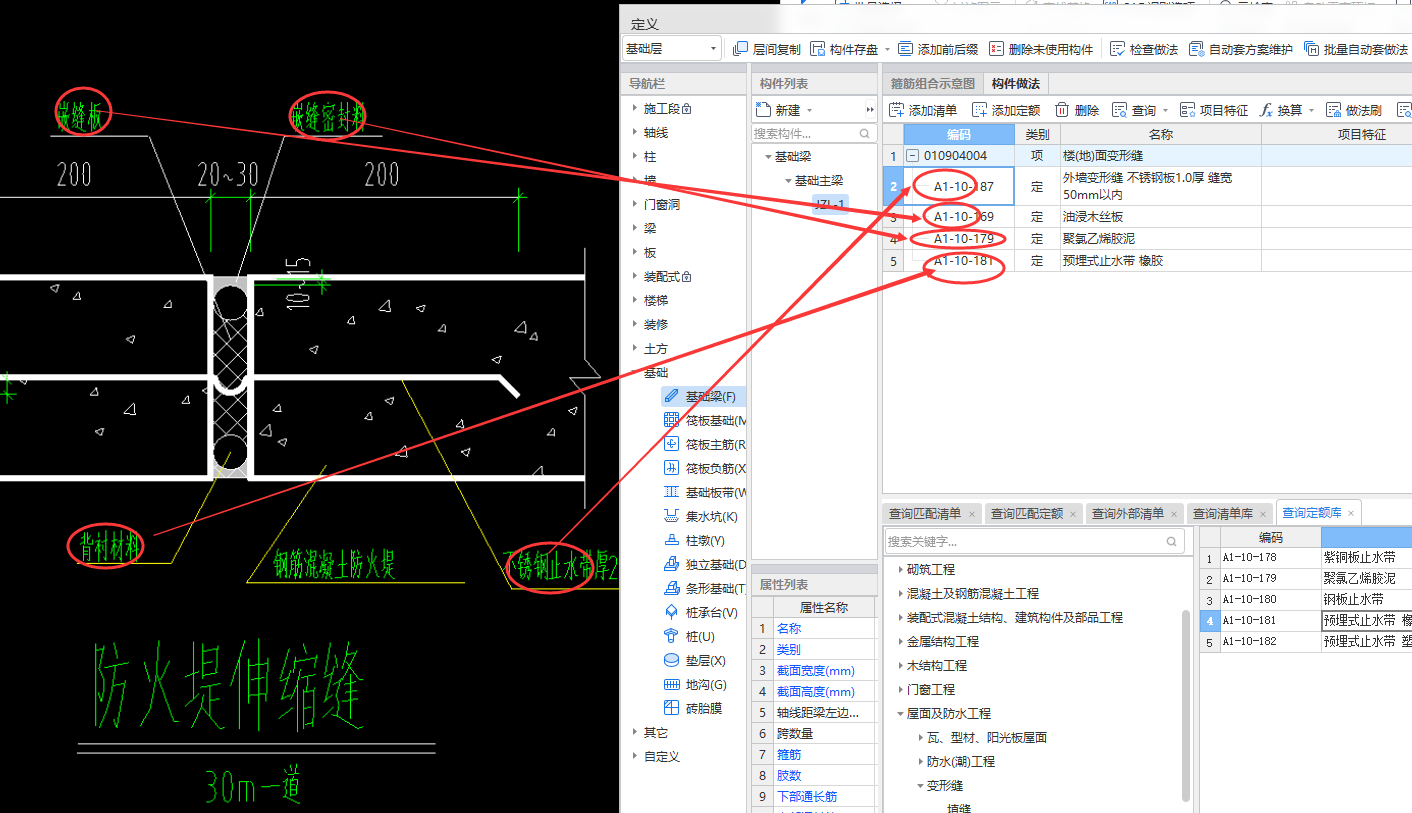This screenshot has width=1412, height=813.
Task: Open the 换算 dropdown arrow
Action: (1311, 110)
